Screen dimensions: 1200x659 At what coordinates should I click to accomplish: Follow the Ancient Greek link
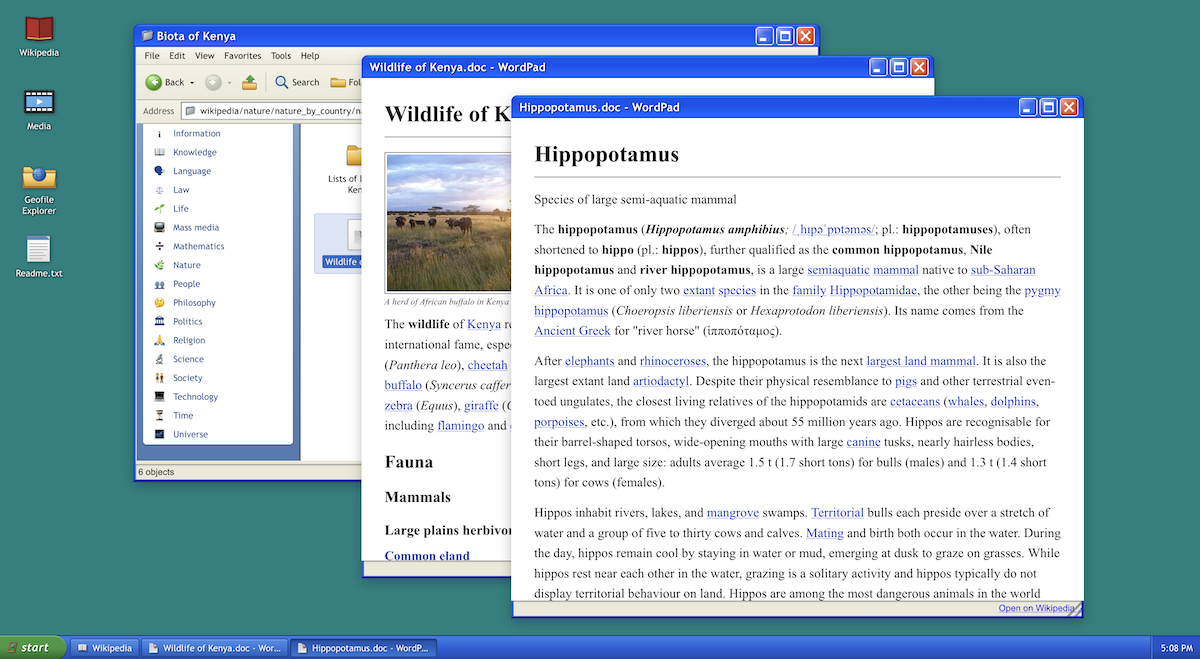click(572, 331)
